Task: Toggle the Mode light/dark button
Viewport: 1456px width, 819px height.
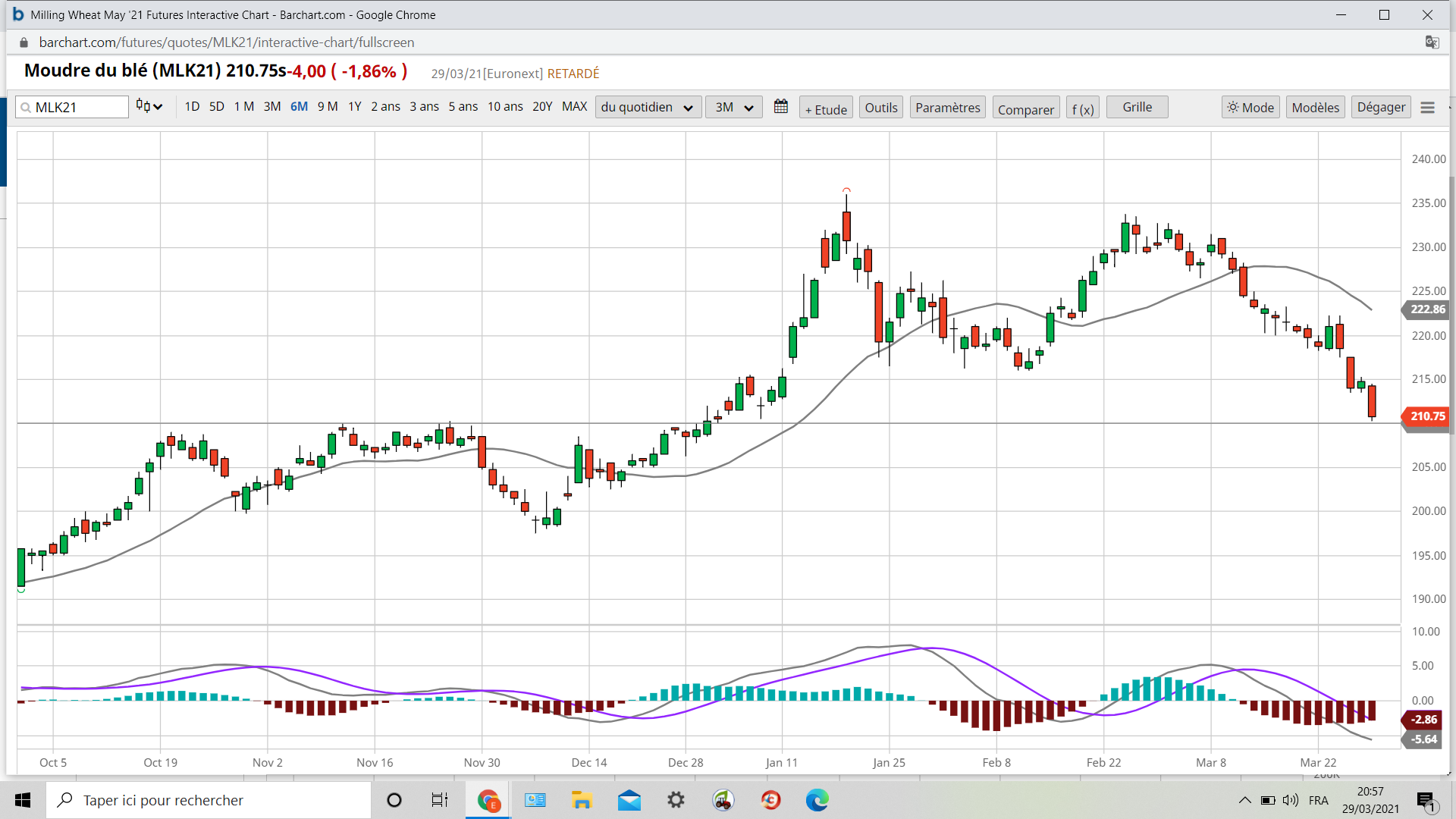Action: tap(1250, 108)
